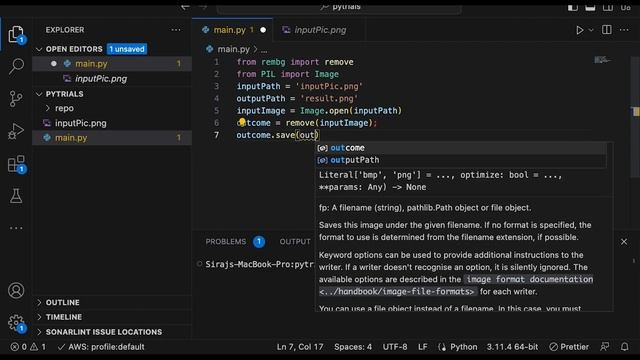Open Explorer panel more actions ellipsis
This screenshot has width=640, height=360.
point(176,30)
